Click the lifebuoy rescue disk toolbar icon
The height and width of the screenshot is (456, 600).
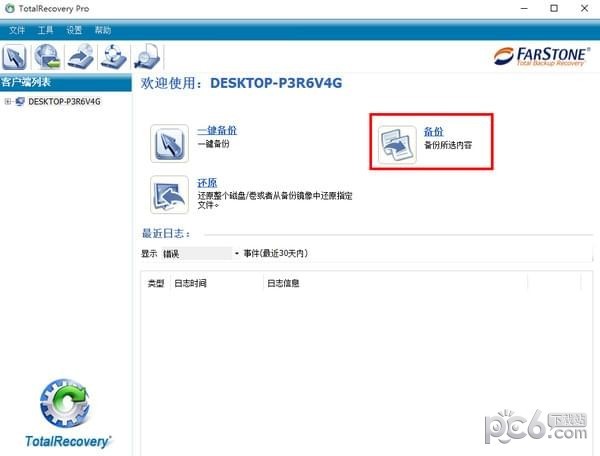pyautogui.click(x=113, y=57)
